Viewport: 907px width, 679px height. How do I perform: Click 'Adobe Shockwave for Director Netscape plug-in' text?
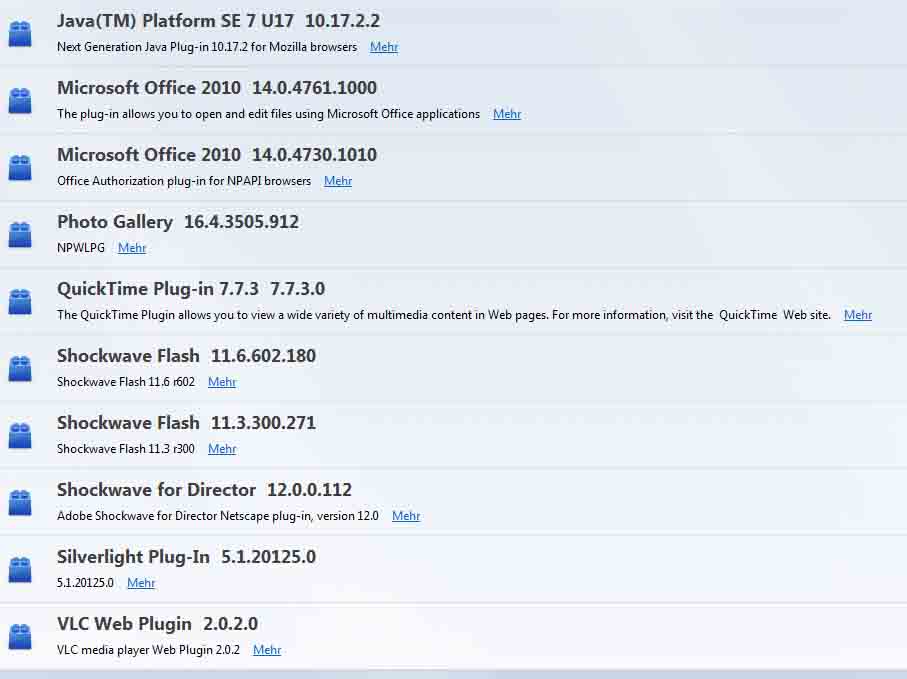217,516
